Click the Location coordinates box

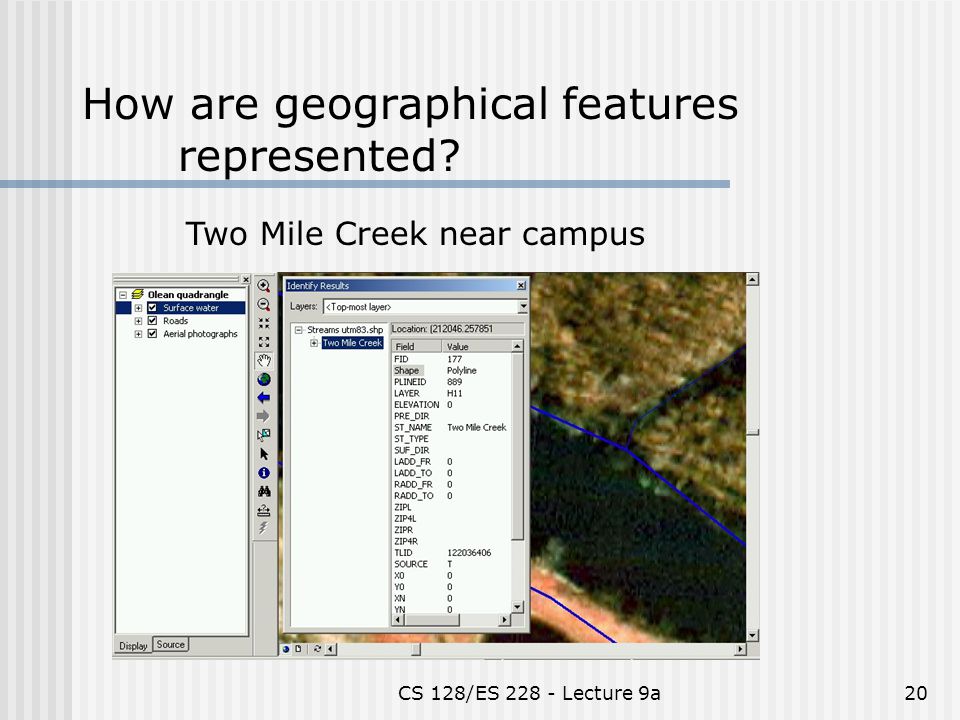click(x=457, y=329)
